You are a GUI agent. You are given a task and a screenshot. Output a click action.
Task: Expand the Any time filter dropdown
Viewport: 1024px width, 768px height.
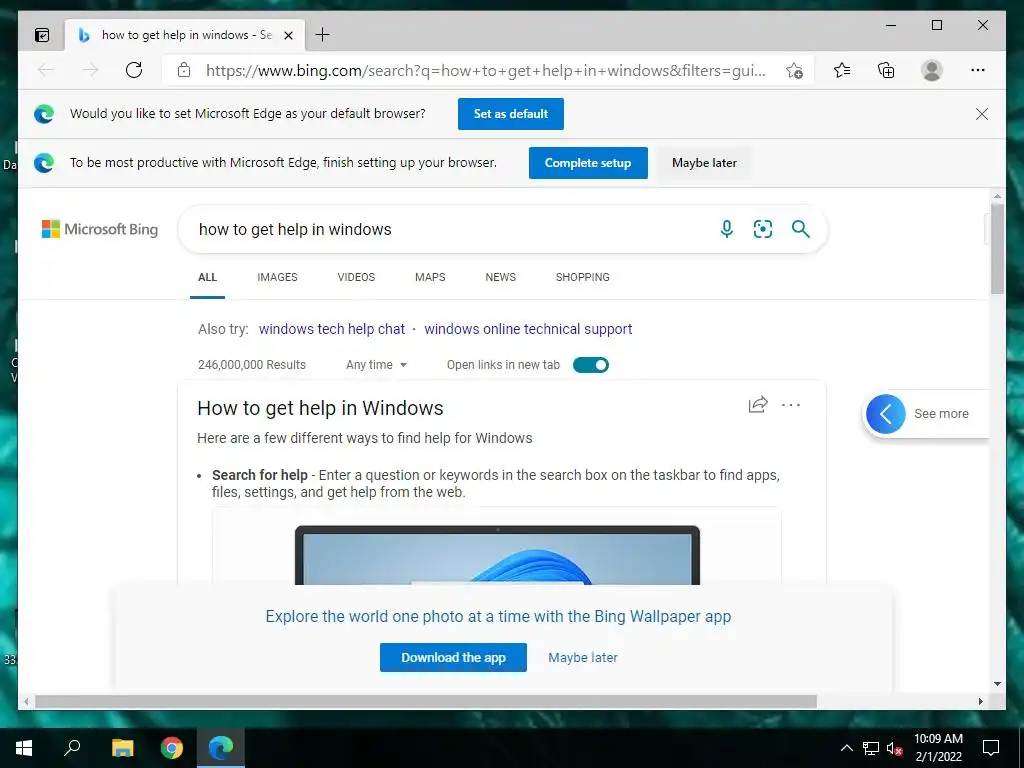coord(376,365)
